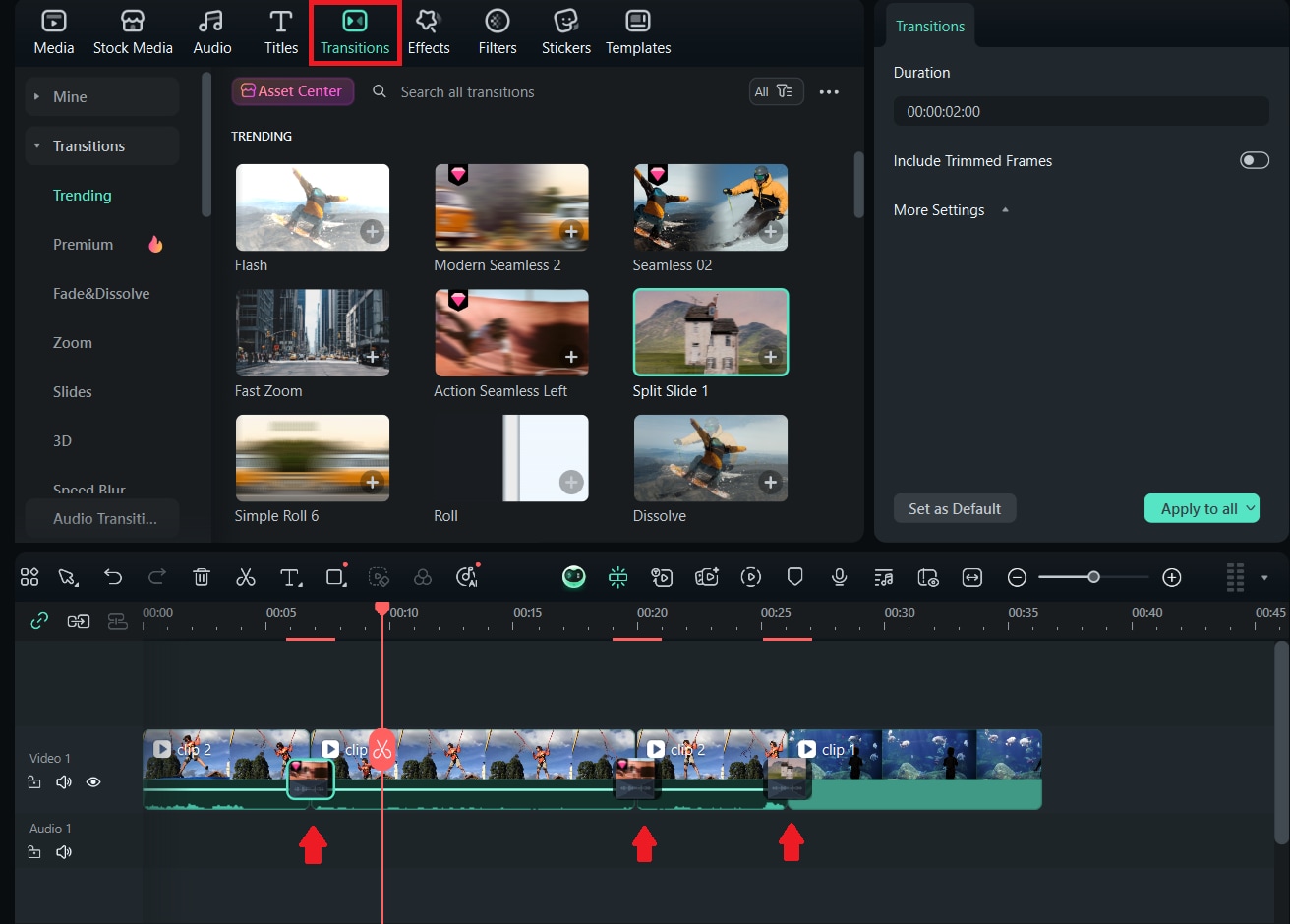Undo the last action

(x=112, y=577)
